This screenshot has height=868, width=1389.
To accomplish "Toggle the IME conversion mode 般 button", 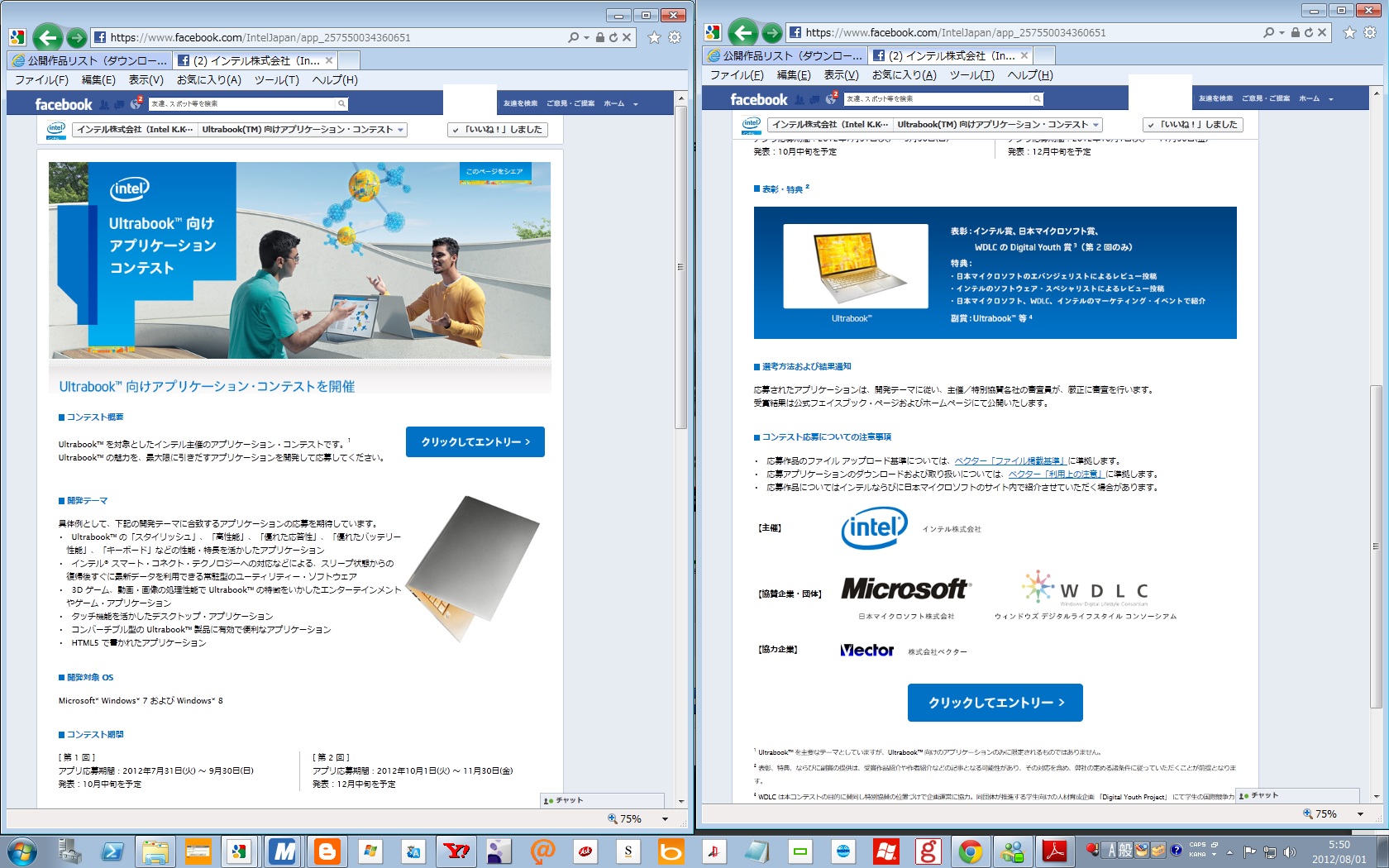I will coord(1125,850).
